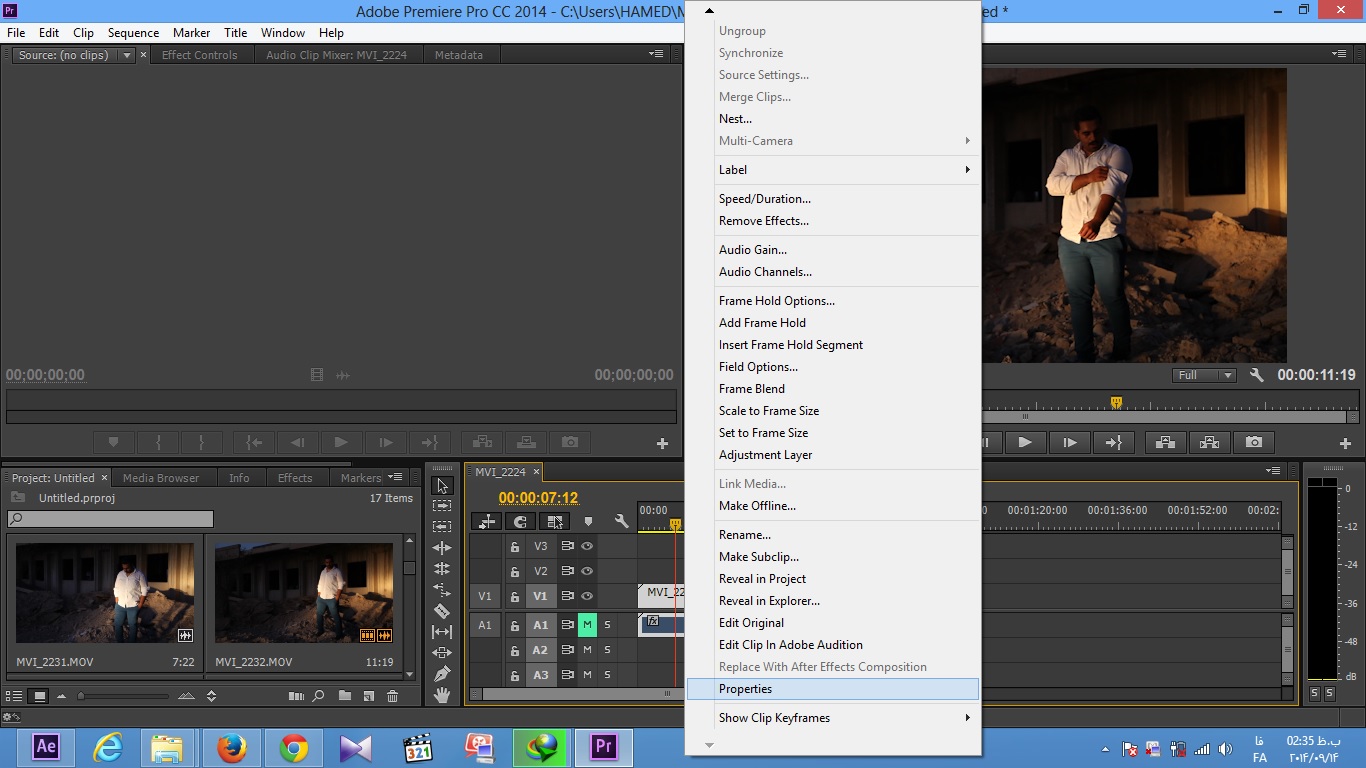
Task: Select the Pen tool
Action: click(442, 674)
